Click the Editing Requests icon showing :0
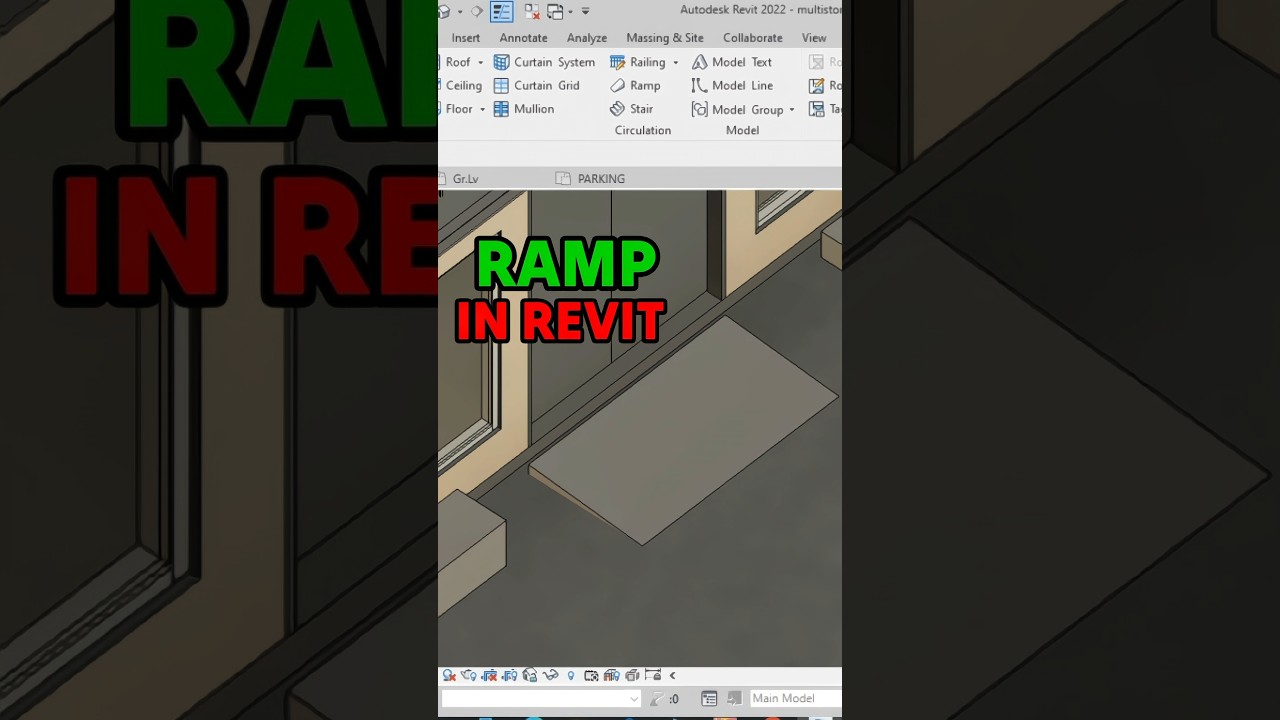Viewport: 1280px width, 720px height. [x=664, y=698]
